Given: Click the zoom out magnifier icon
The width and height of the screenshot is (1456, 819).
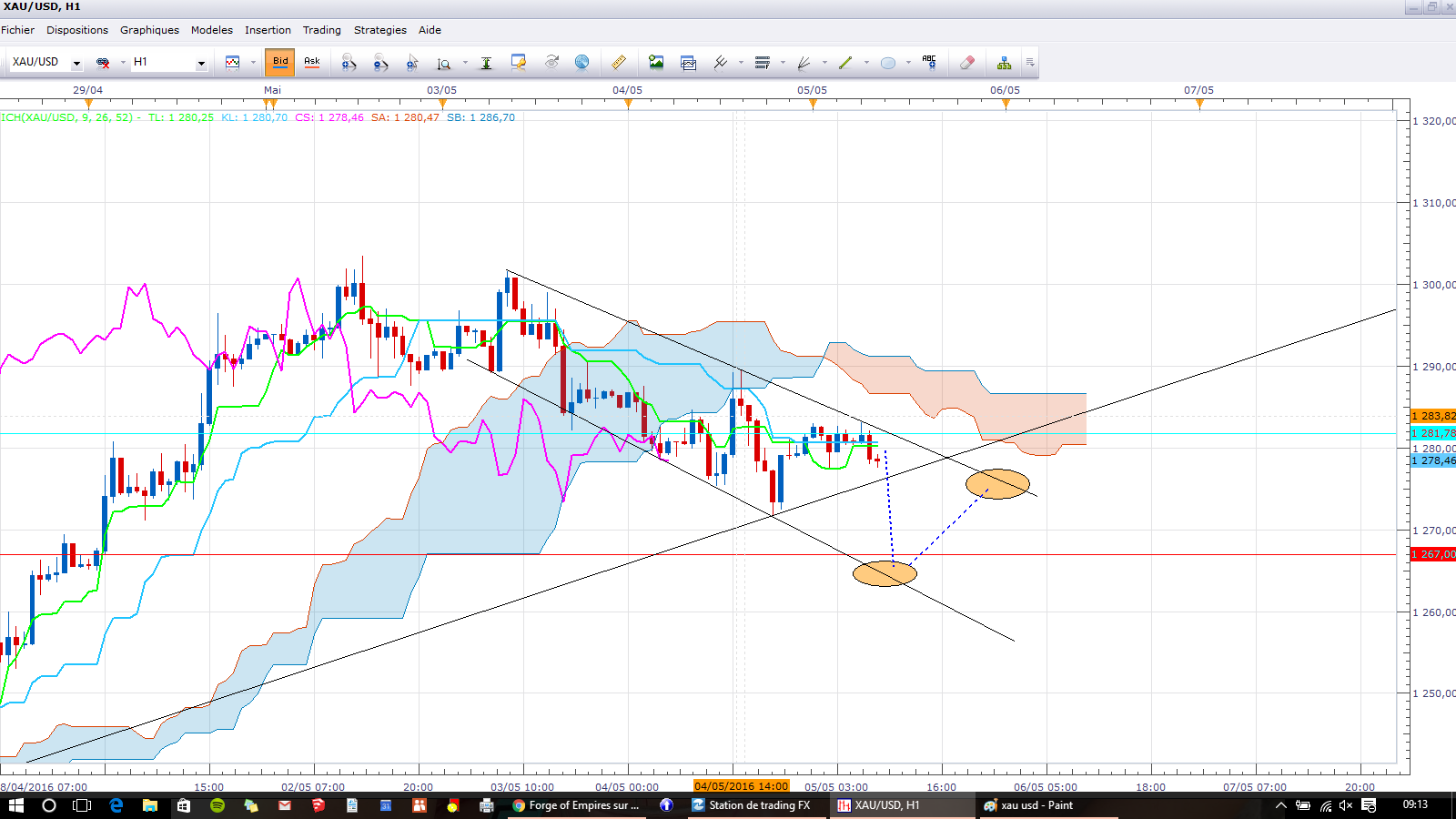Looking at the screenshot, I should point(380,63).
